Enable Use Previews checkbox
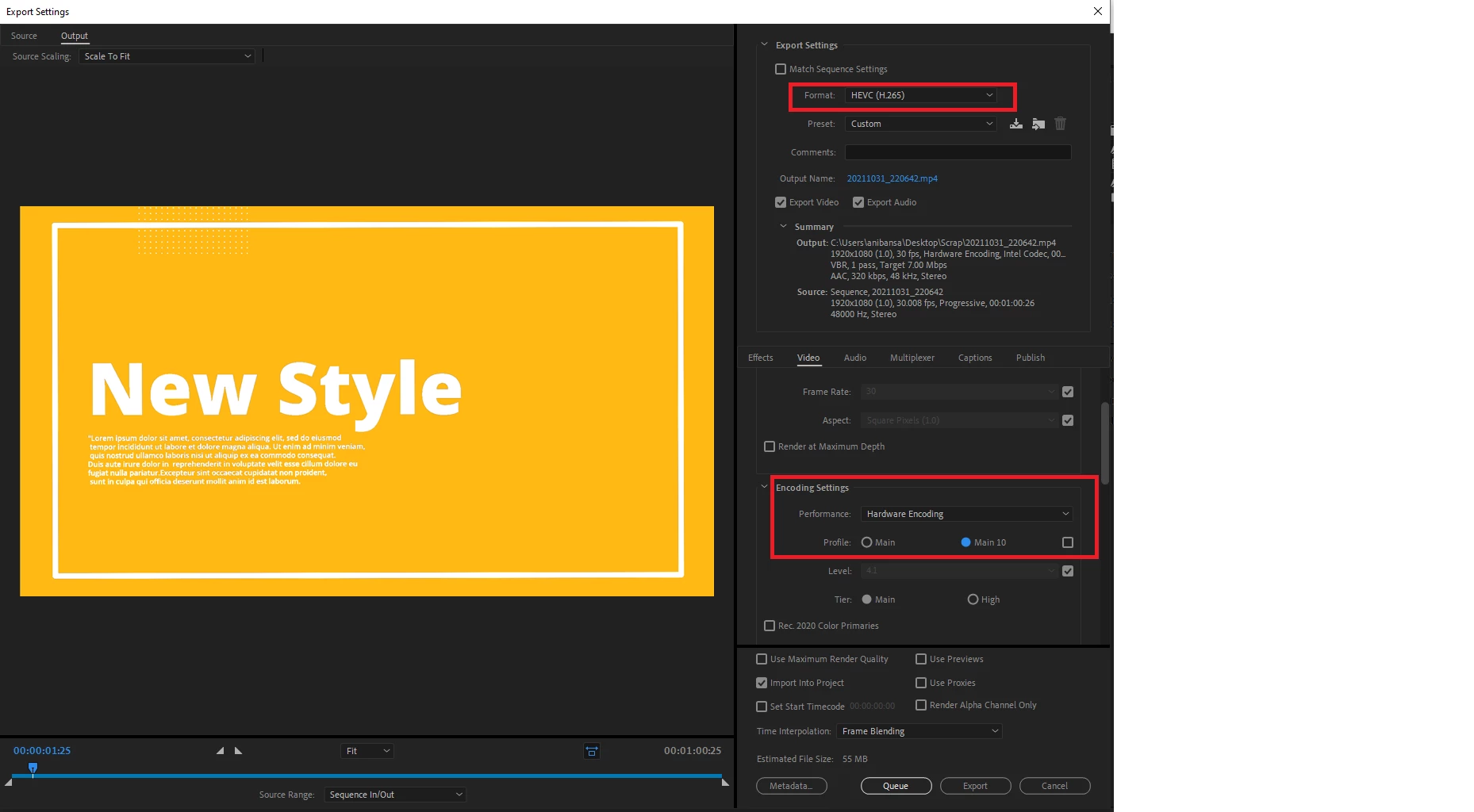Viewport: 1474px width, 812px height. [x=921, y=659]
